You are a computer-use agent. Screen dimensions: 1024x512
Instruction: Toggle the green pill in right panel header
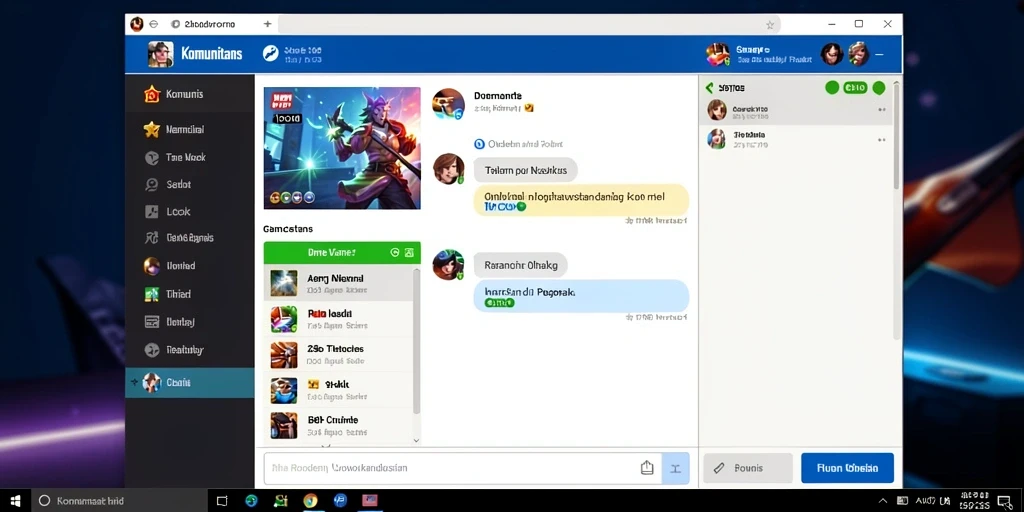[x=855, y=88]
